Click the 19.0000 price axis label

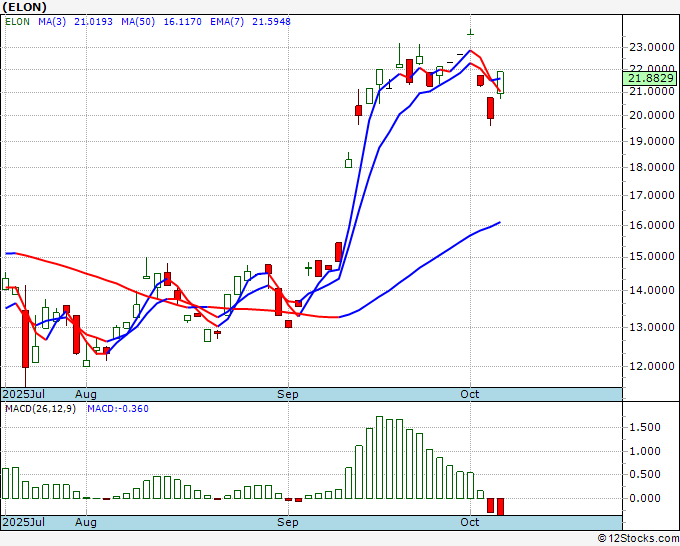click(x=652, y=141)
